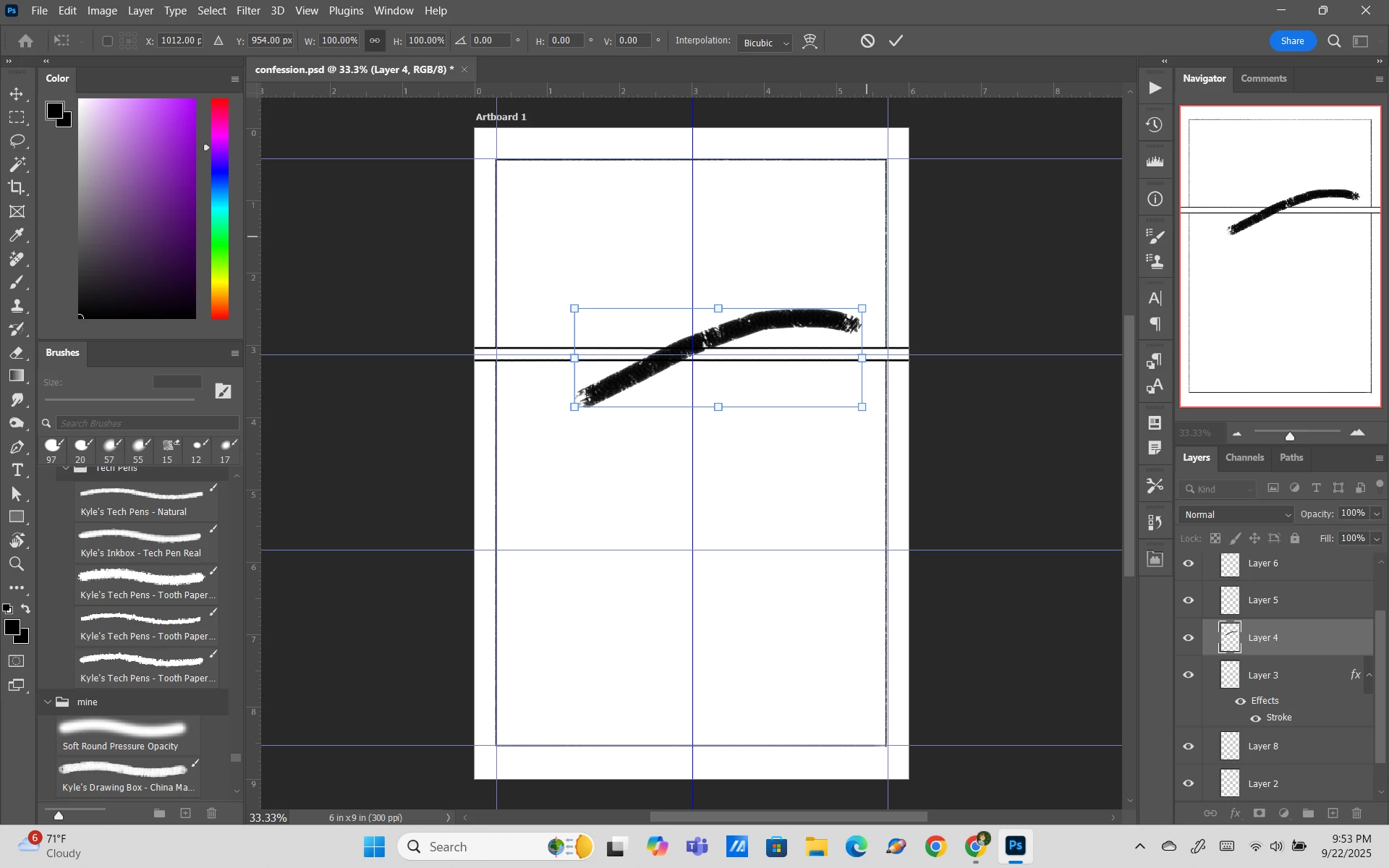Click the hue spectrum slider
The width and height of the screenshot is (1389, 868).
coord(220,208)
